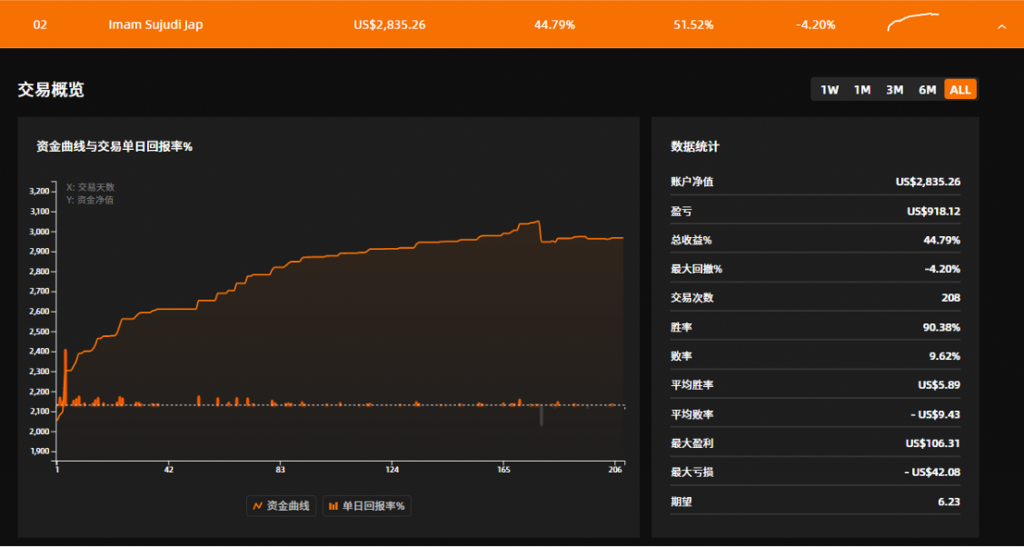Select the 6M time range
1024x548 pixels.
pyautogui.click(x=927, y=90)
